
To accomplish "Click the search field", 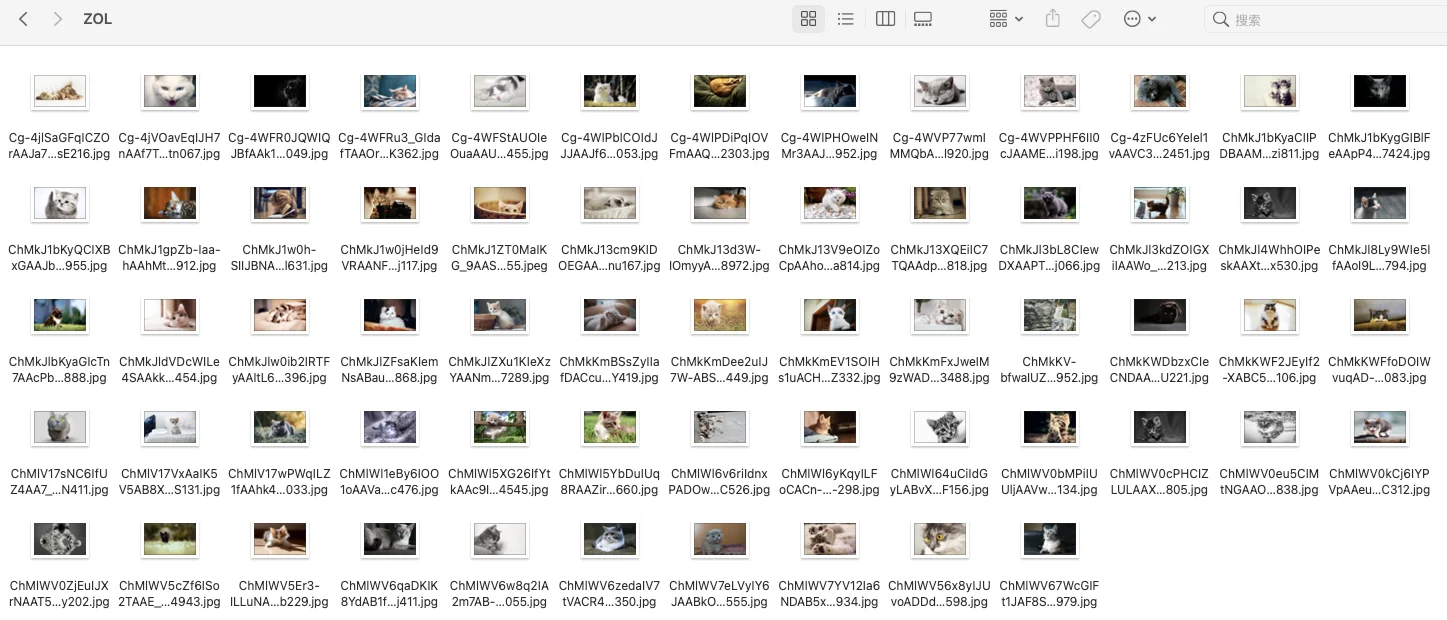I will click(x=1330, y=19).
